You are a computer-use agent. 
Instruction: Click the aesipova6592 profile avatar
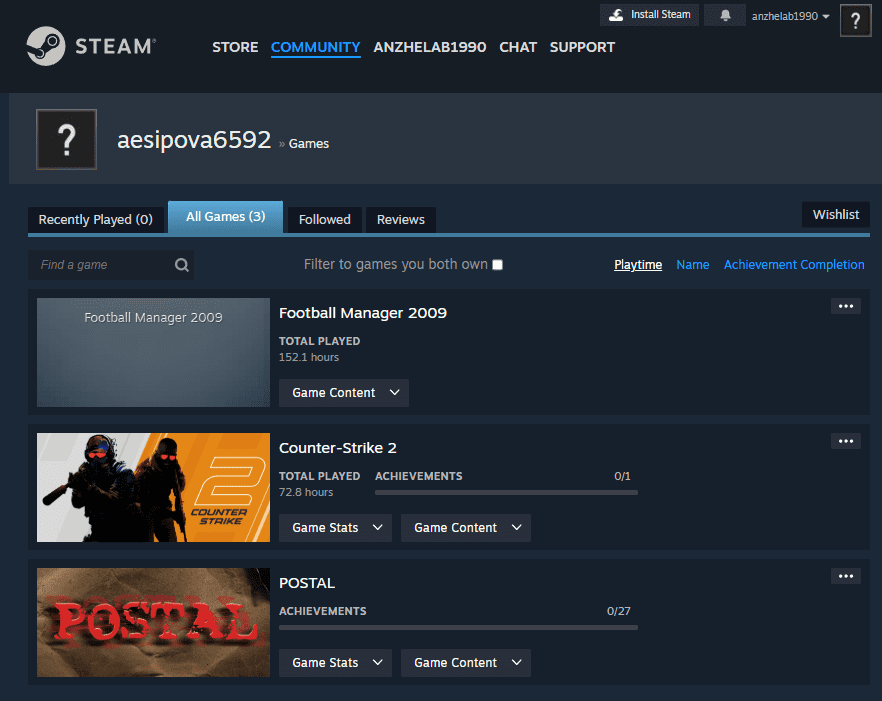66,139
